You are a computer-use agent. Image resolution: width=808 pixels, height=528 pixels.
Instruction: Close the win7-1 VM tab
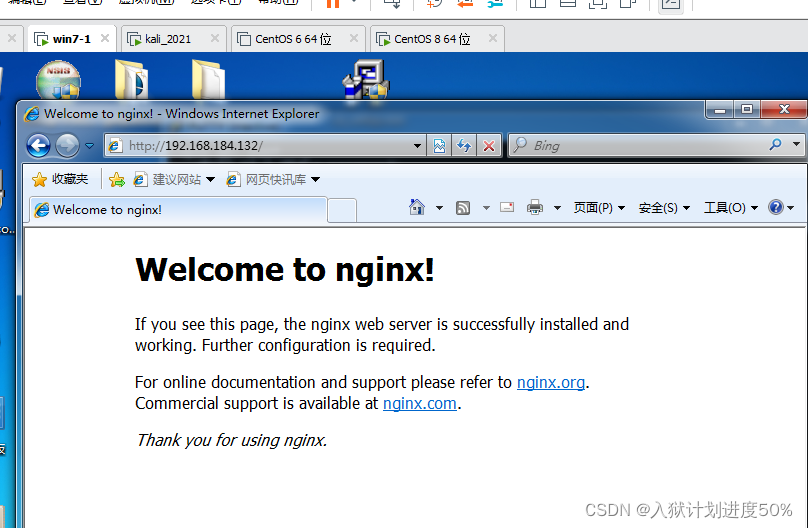point(105,38)
